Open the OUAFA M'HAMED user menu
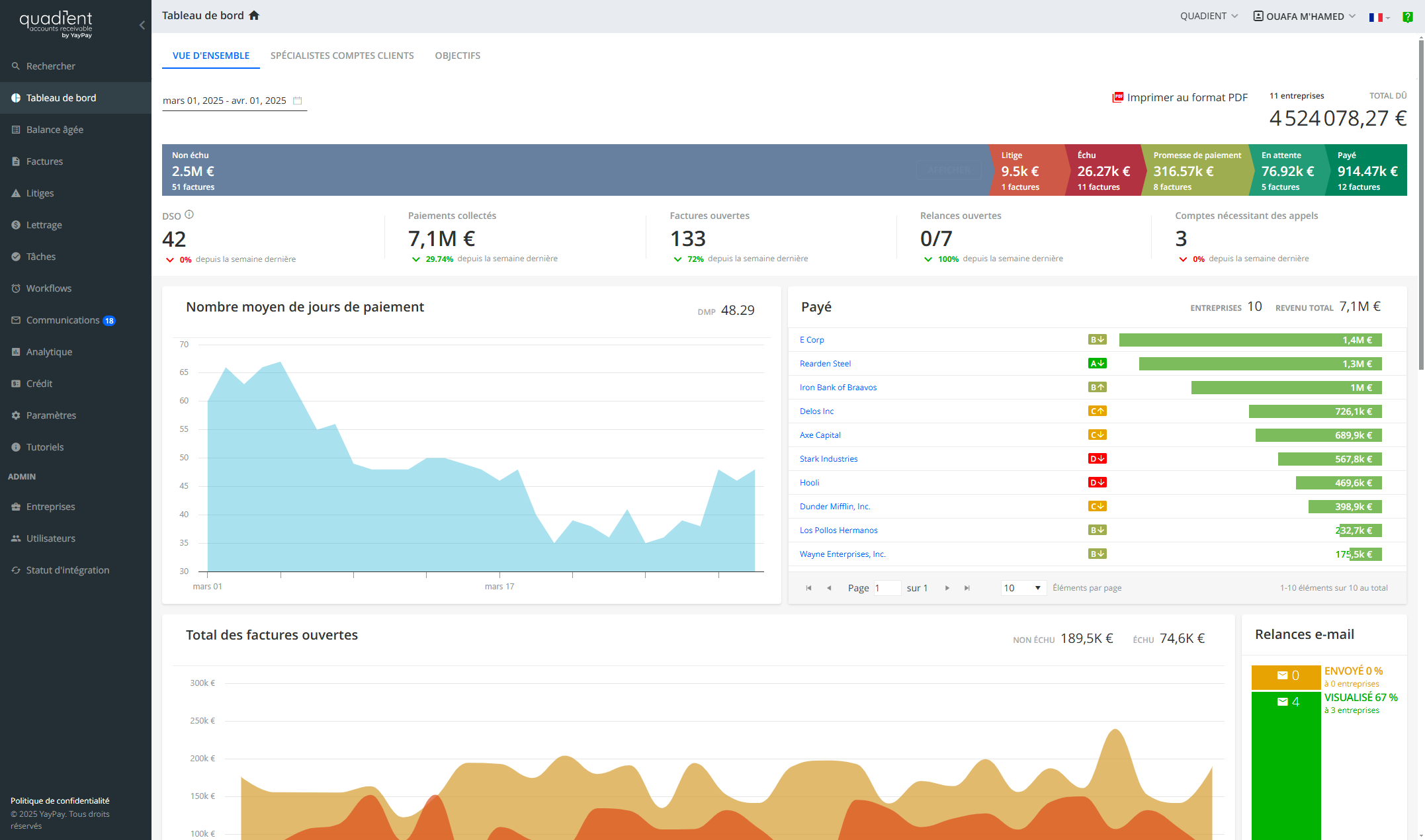Screen dimensions: 1425x840 (1304, 16)
